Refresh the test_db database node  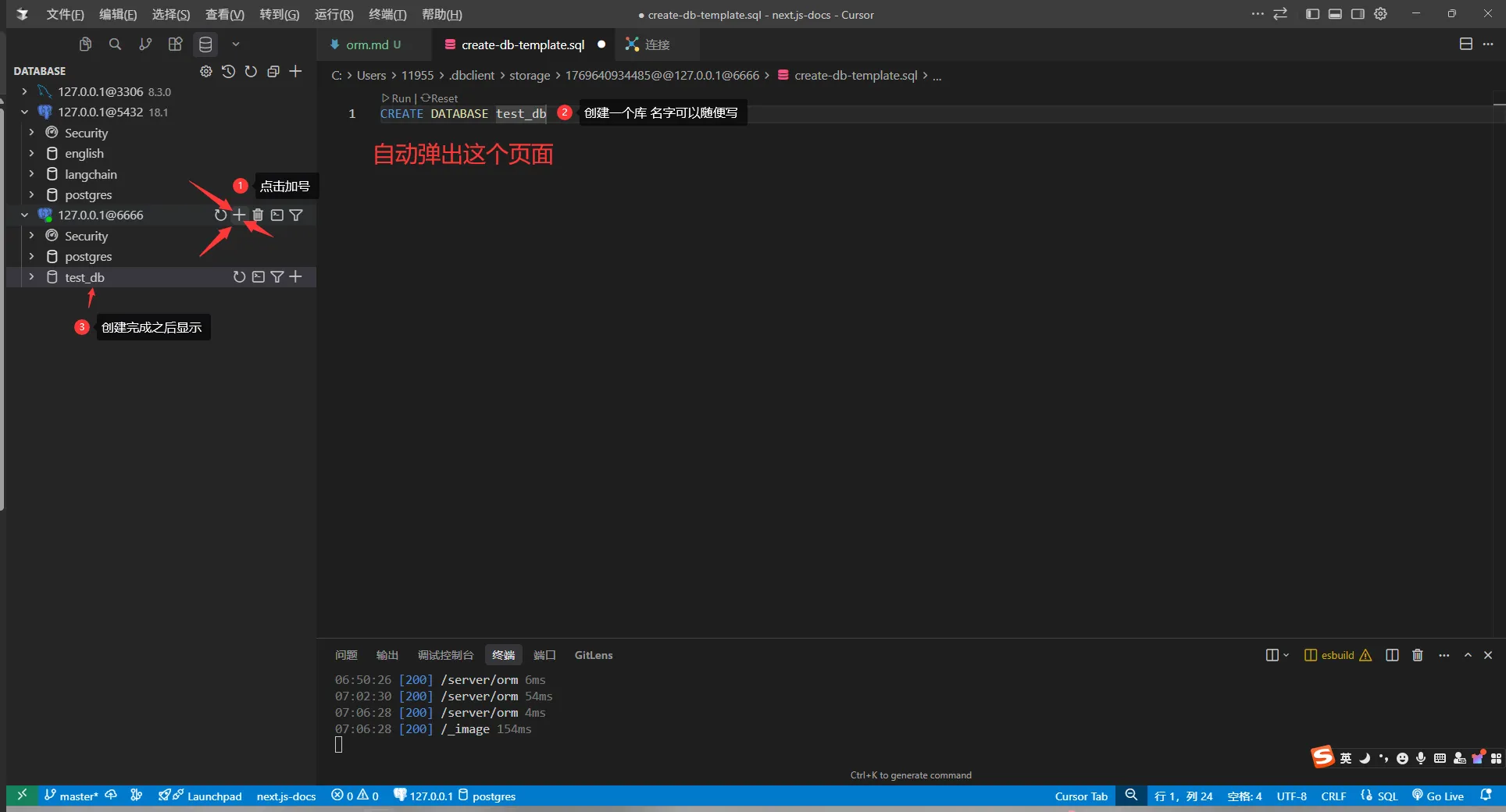pos(239,277)
